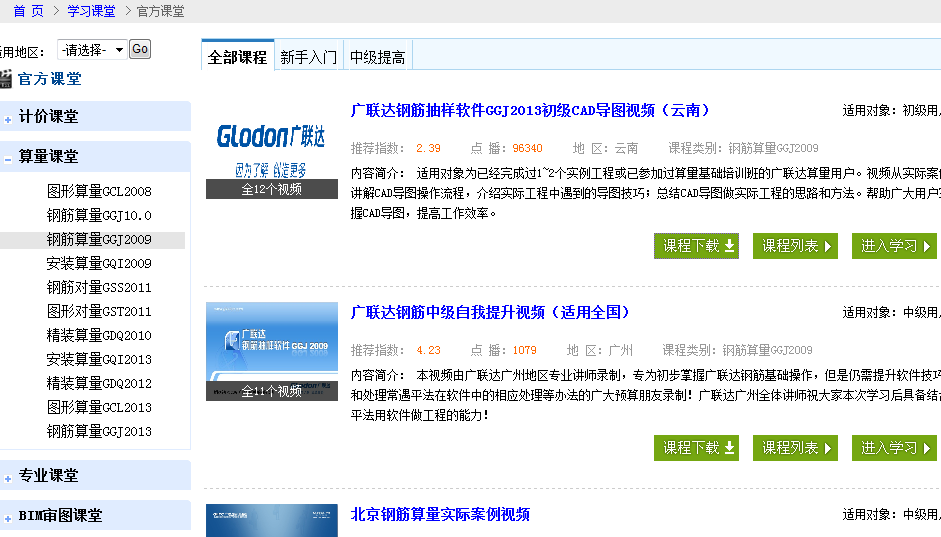Open 广联达钢筋中级自我提升视频 title link

(x=490, y=312)
